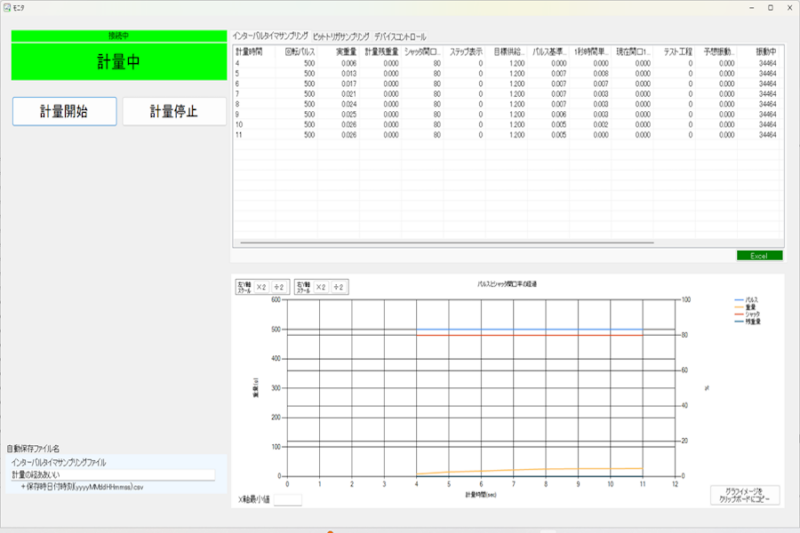Click the table's horizontal scrollbar
800x533 pixels.
pos(447,243)
